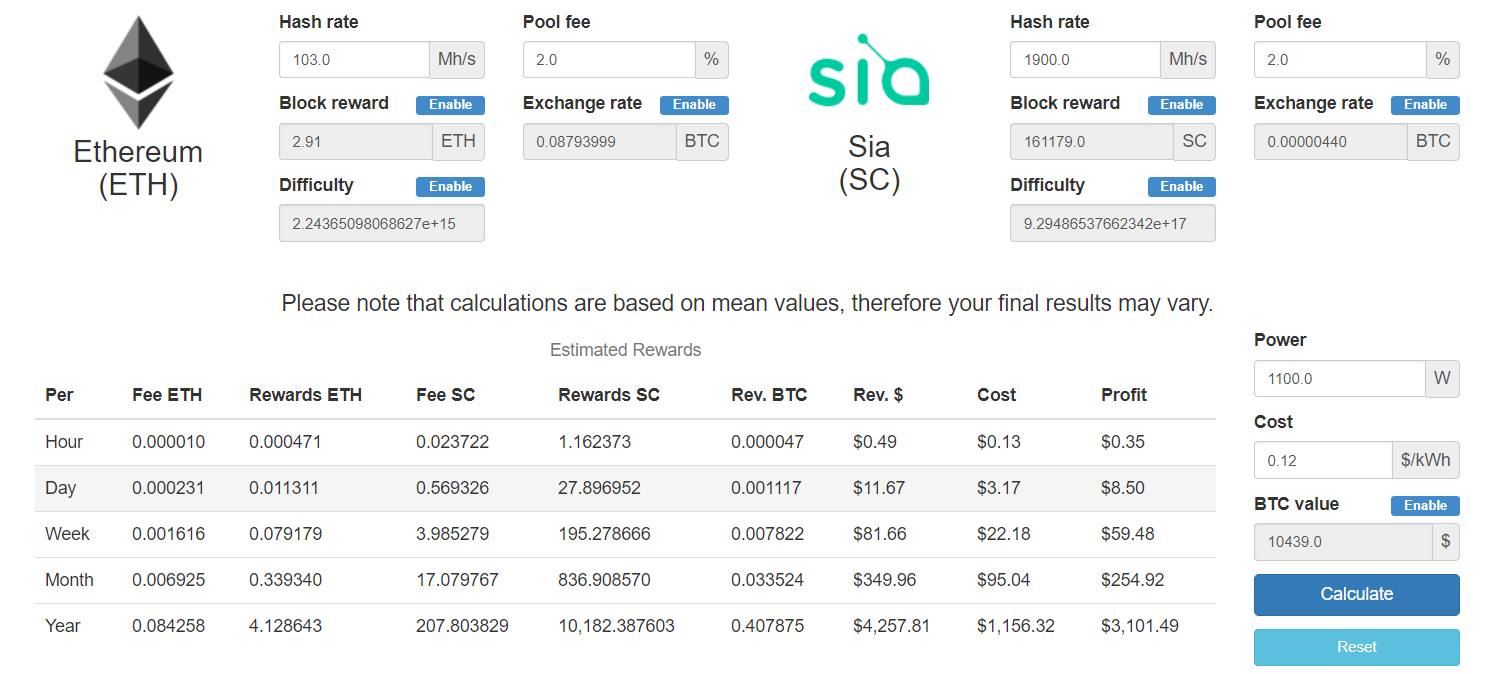
Task: Focus the Sia hash rate field 1900.0
Action: pos(1086,60)
